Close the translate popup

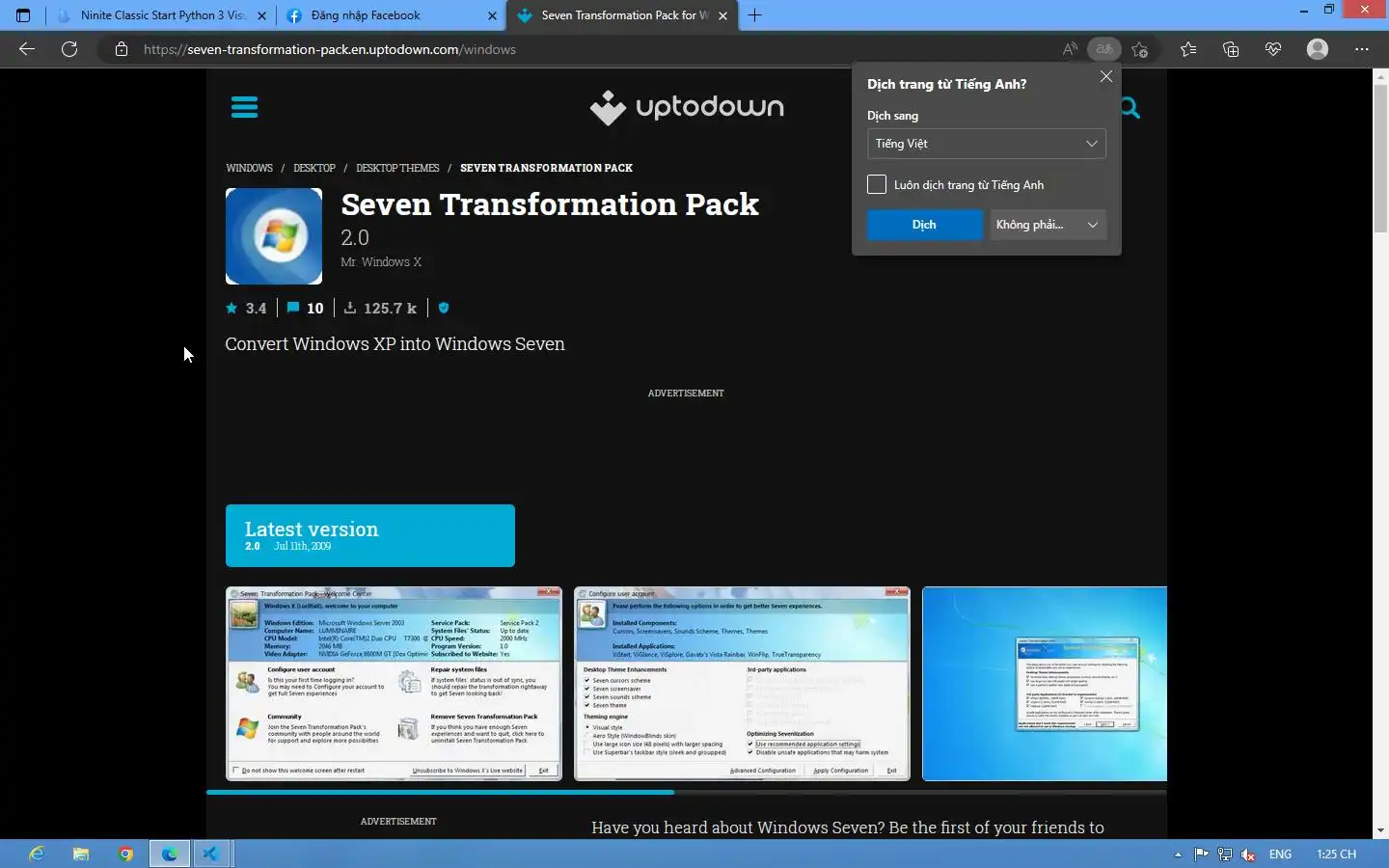tap(1106, 76)
